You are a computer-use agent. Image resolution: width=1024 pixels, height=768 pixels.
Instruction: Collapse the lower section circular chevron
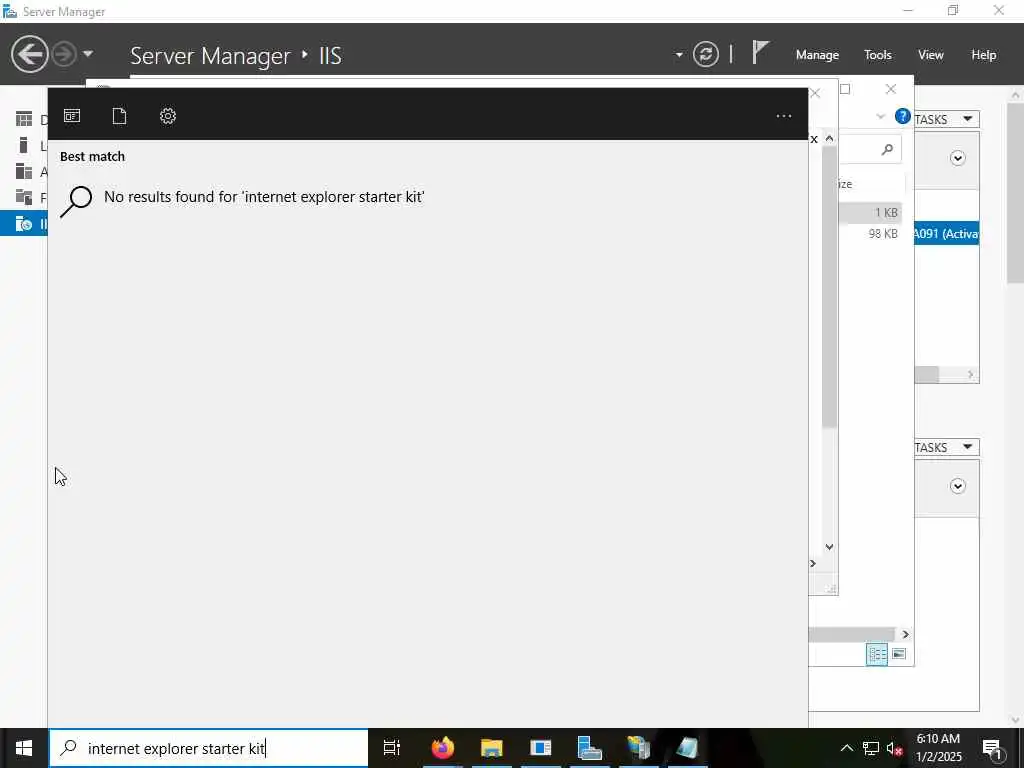[957, 486]
